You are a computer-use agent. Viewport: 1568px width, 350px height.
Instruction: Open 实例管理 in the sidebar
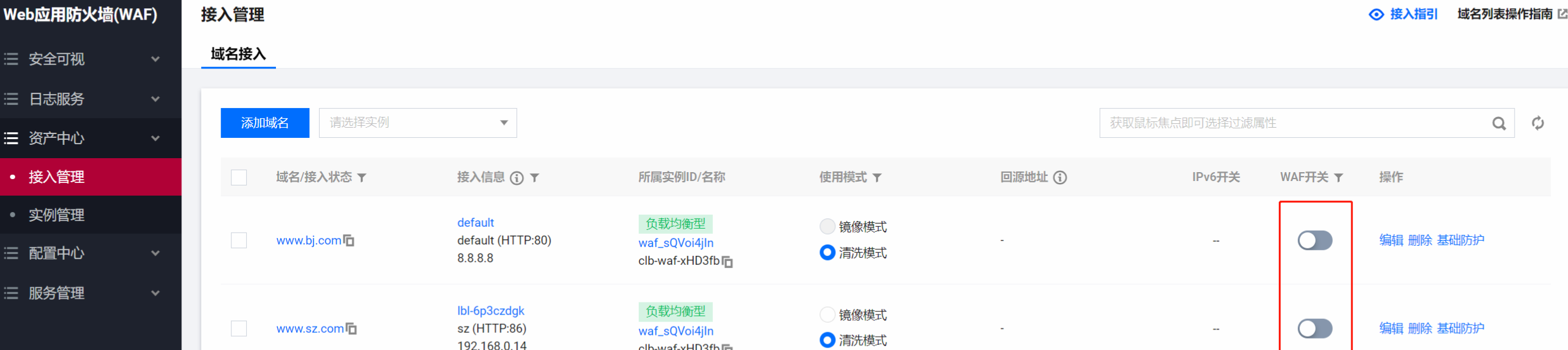point(56,215)
